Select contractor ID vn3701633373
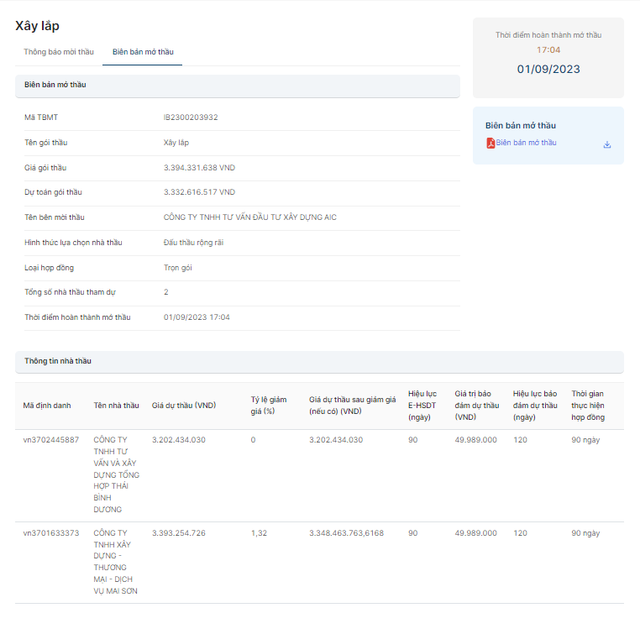Screen dimensions: 640x644 pyautogui.click(x=51, y=533)
